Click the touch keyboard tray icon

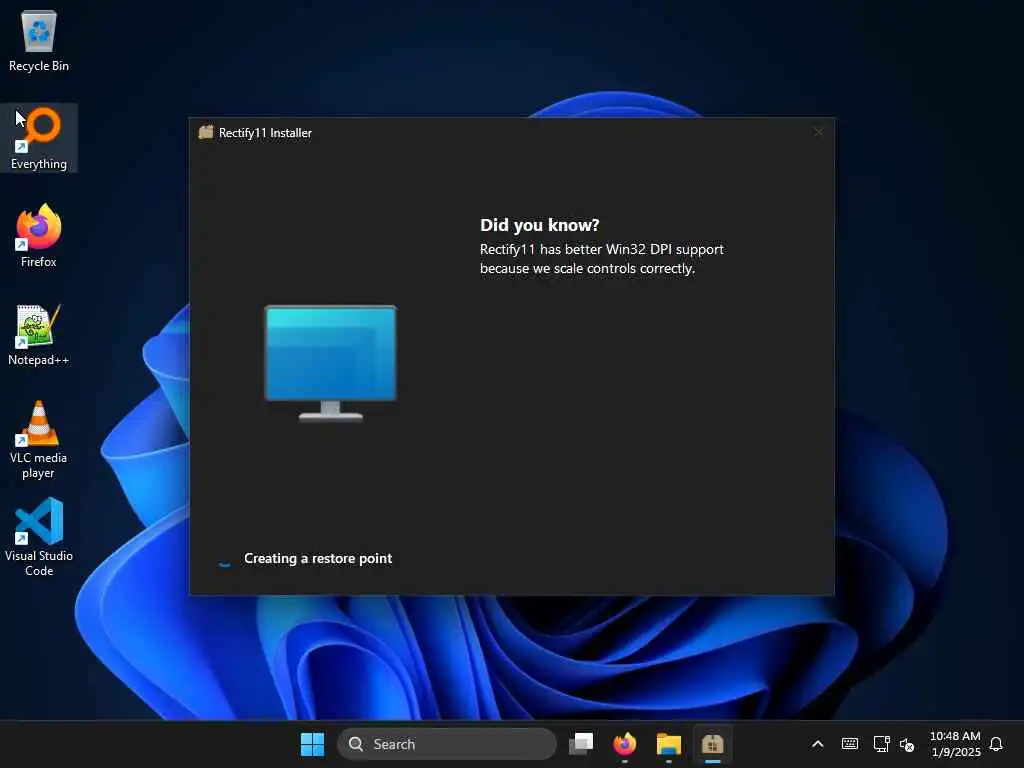(850, 744)
